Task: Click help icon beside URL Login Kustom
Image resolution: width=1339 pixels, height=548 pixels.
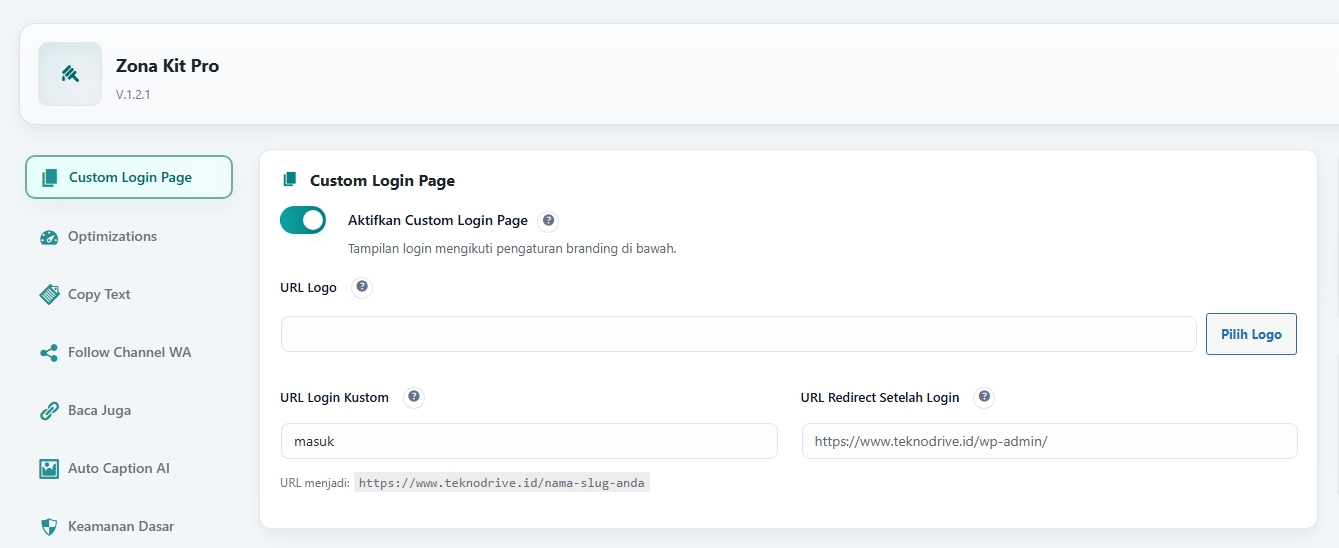Action: pos(414,397)
